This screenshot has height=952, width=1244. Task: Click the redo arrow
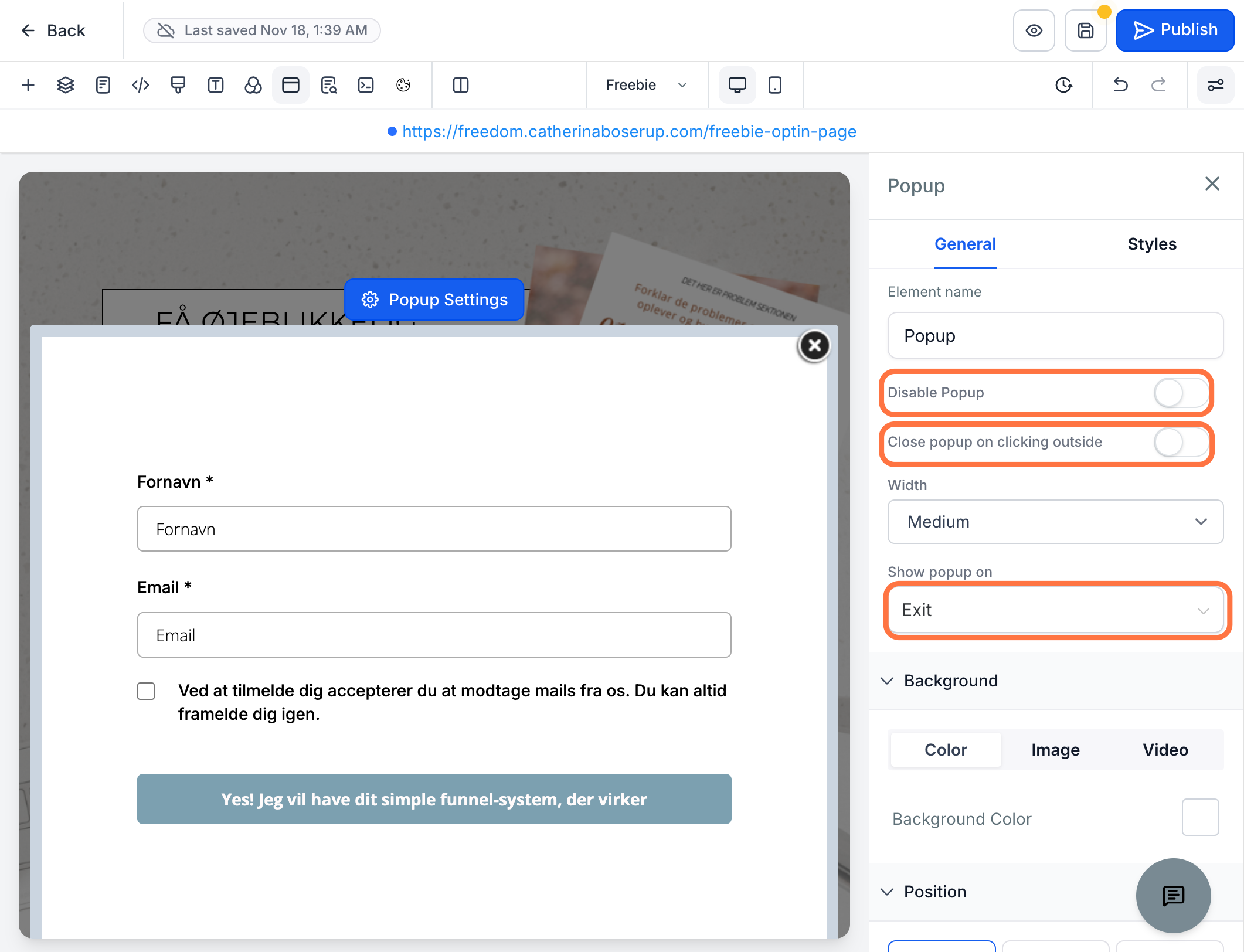1158,85
